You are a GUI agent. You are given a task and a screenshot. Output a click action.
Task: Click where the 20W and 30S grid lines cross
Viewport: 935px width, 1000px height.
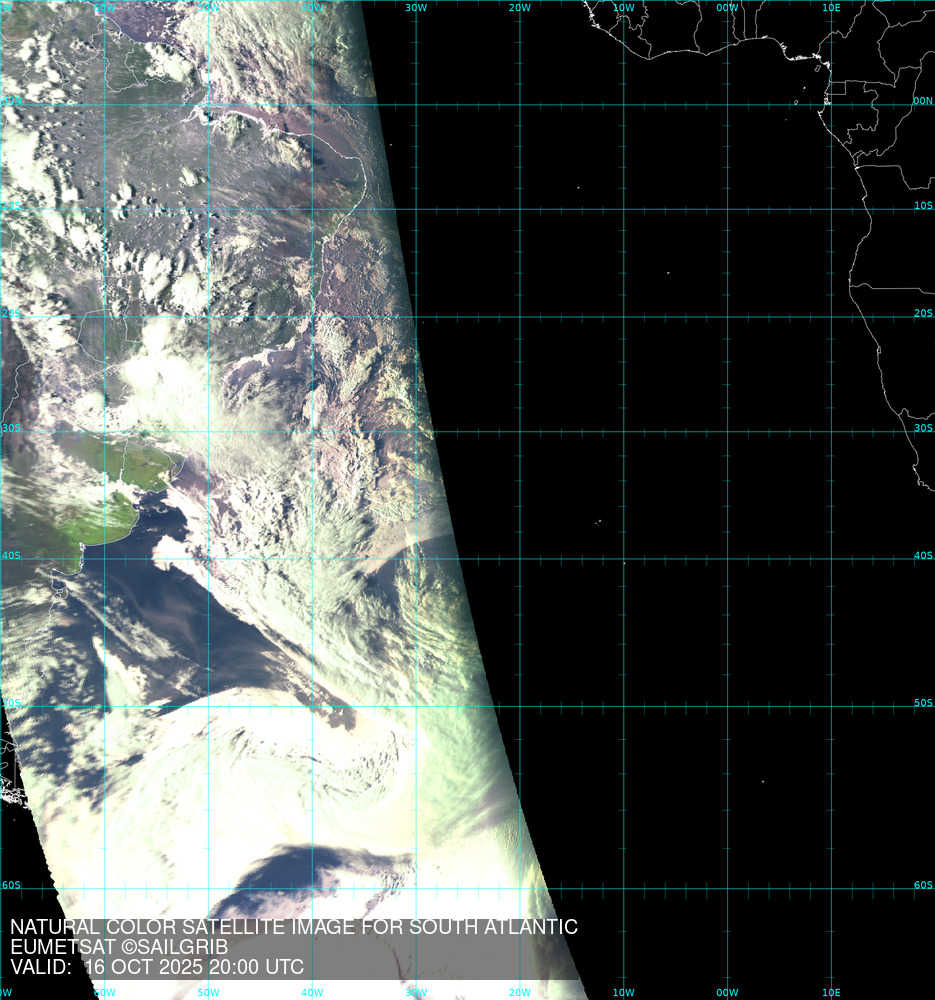coord(520,432)
